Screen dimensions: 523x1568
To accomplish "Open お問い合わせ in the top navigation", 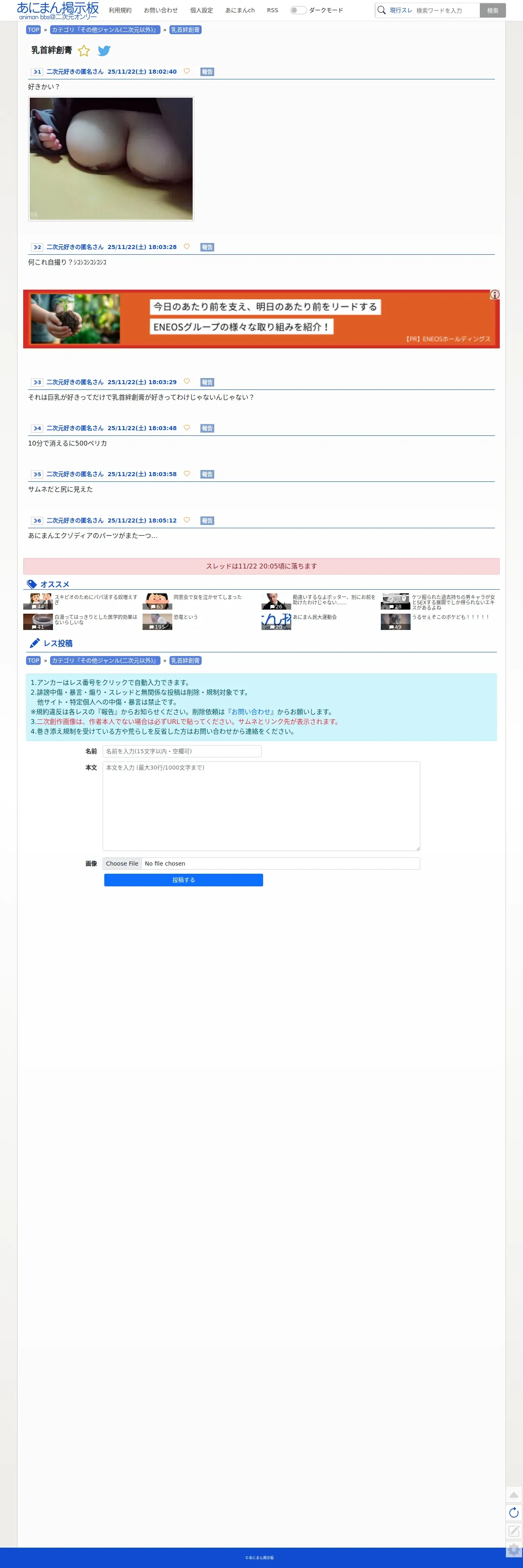I will click(x=161, y=10).
